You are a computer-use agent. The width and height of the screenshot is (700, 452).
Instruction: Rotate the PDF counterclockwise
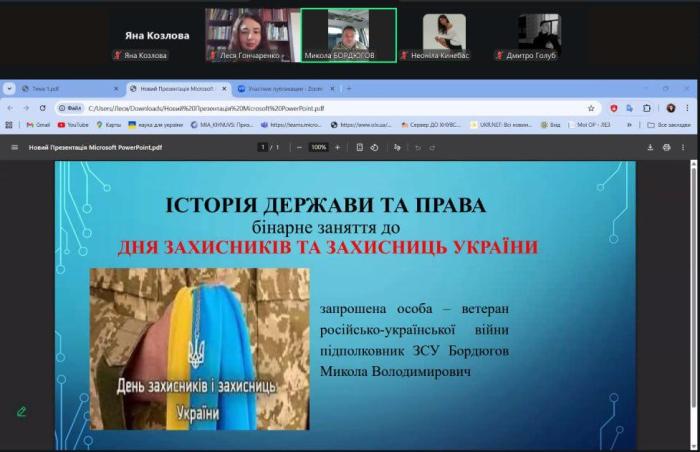point(374,147)
